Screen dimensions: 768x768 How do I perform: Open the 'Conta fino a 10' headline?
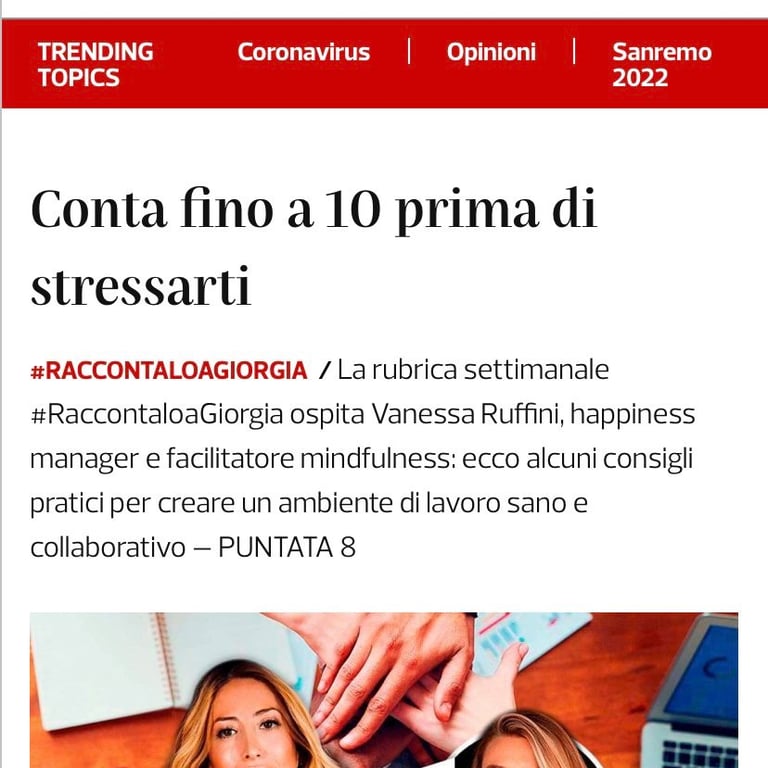pos(313,247)
